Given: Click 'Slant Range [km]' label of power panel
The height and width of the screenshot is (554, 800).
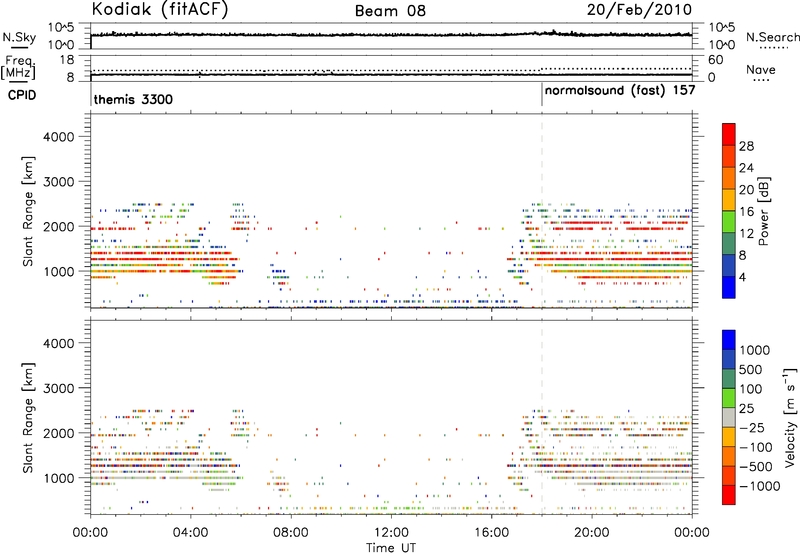Looking at the screenshot, I should pos(28,211).
